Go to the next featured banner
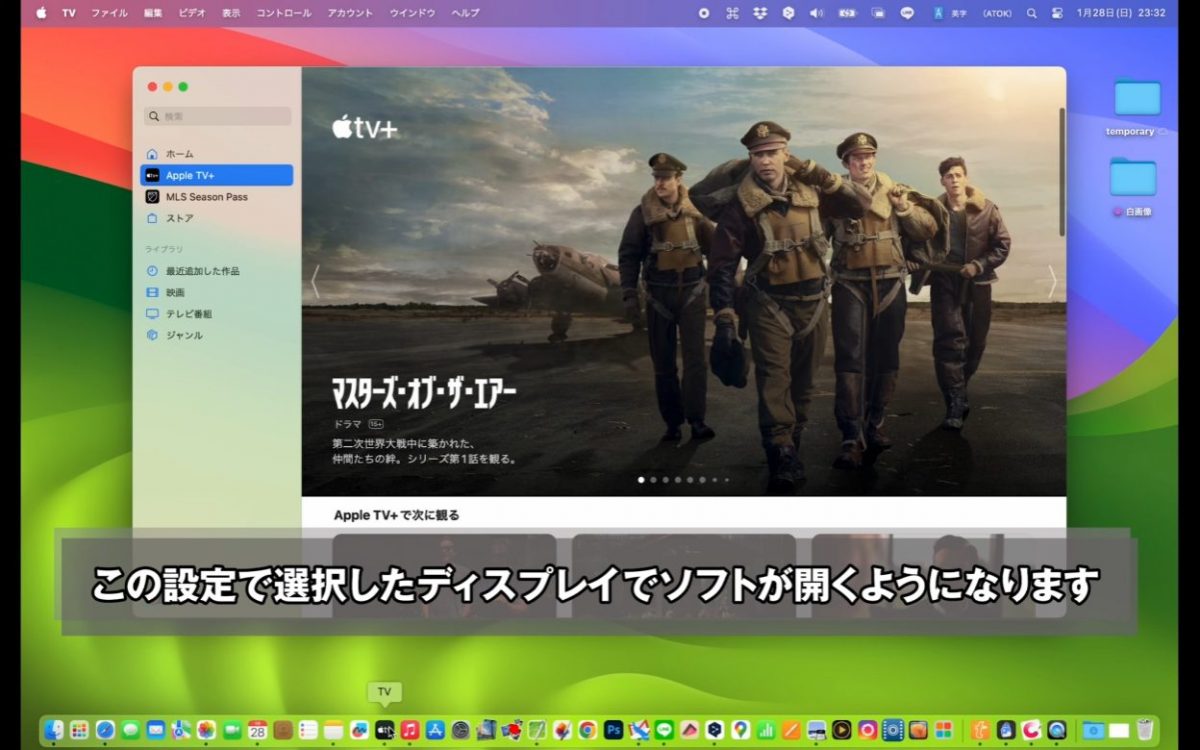The width and height of the screenshot is (1200, 750). click(1052, 282)
